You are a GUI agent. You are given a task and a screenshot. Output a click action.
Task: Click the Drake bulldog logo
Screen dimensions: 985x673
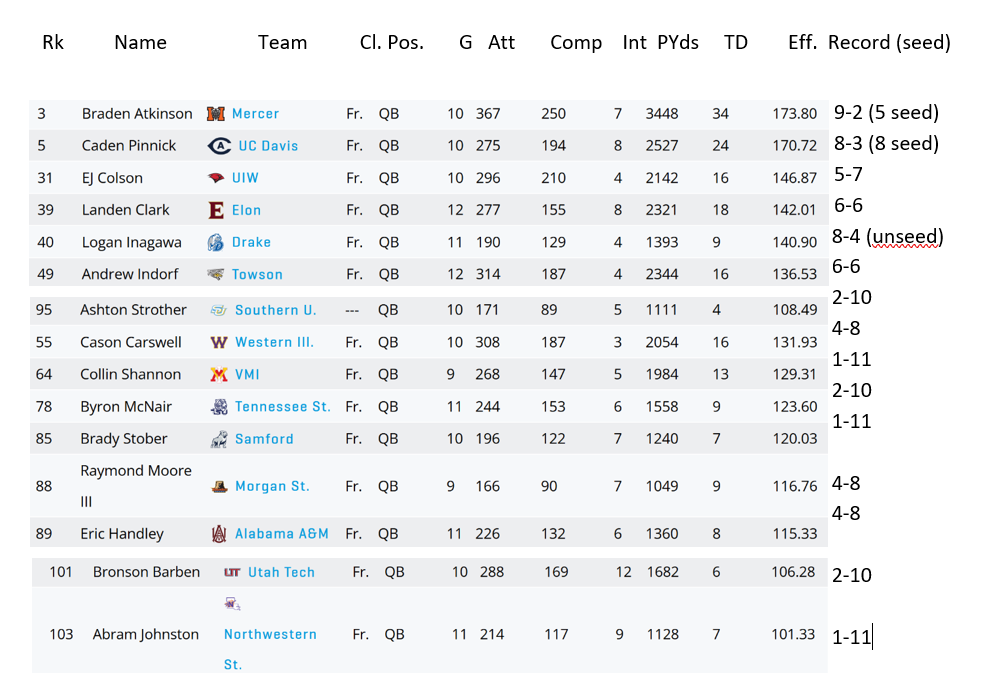pyautogui.click(x=215, y=242)
